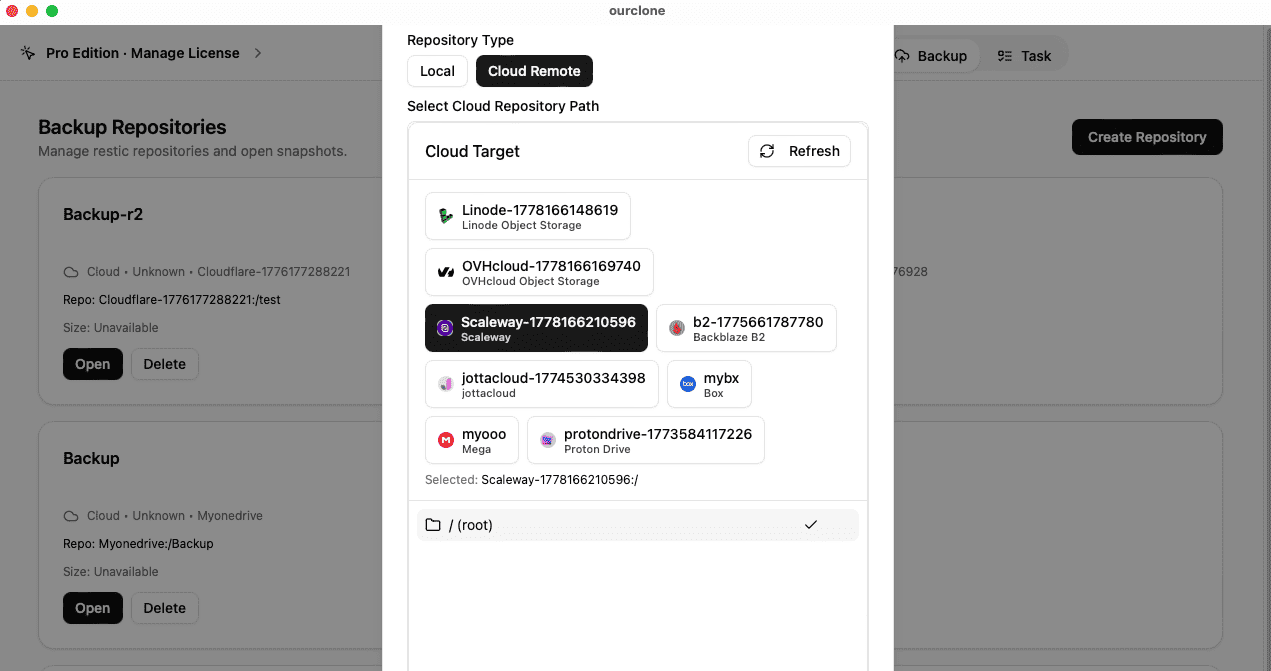Image resolution: width=1271 pixels, height=671 pixels.
Task: Select Cloud Remote repository type
Action: (x=534, y=71)
